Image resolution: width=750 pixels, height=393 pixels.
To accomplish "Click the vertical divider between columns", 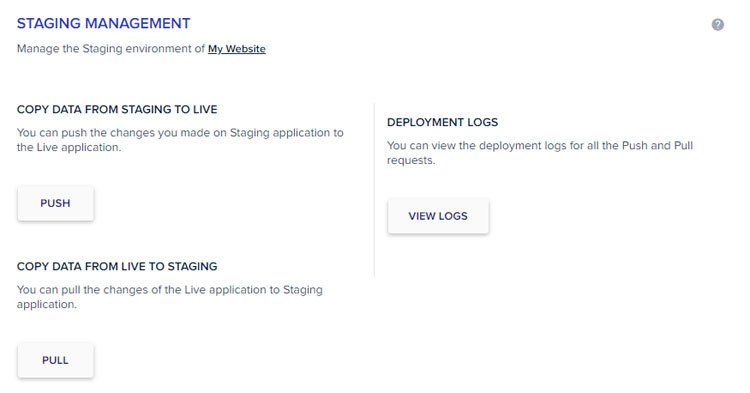I will pyautogui.click(x=375, y=190).
